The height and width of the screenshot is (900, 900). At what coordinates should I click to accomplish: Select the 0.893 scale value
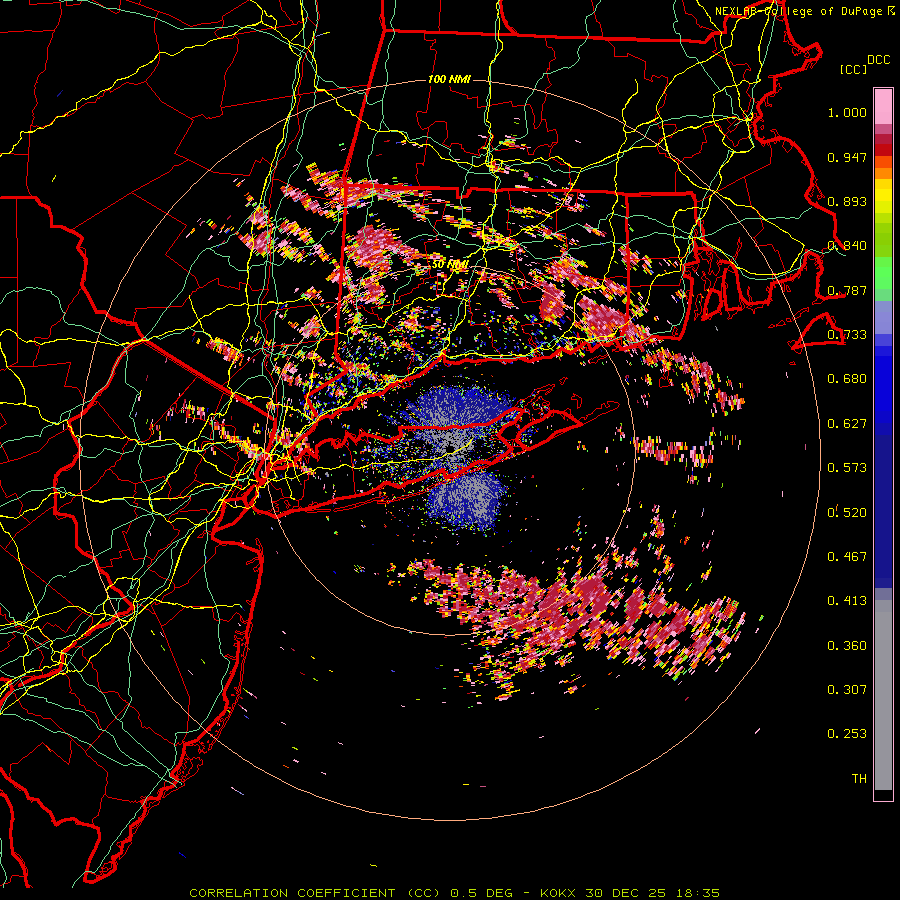(847, 201)
